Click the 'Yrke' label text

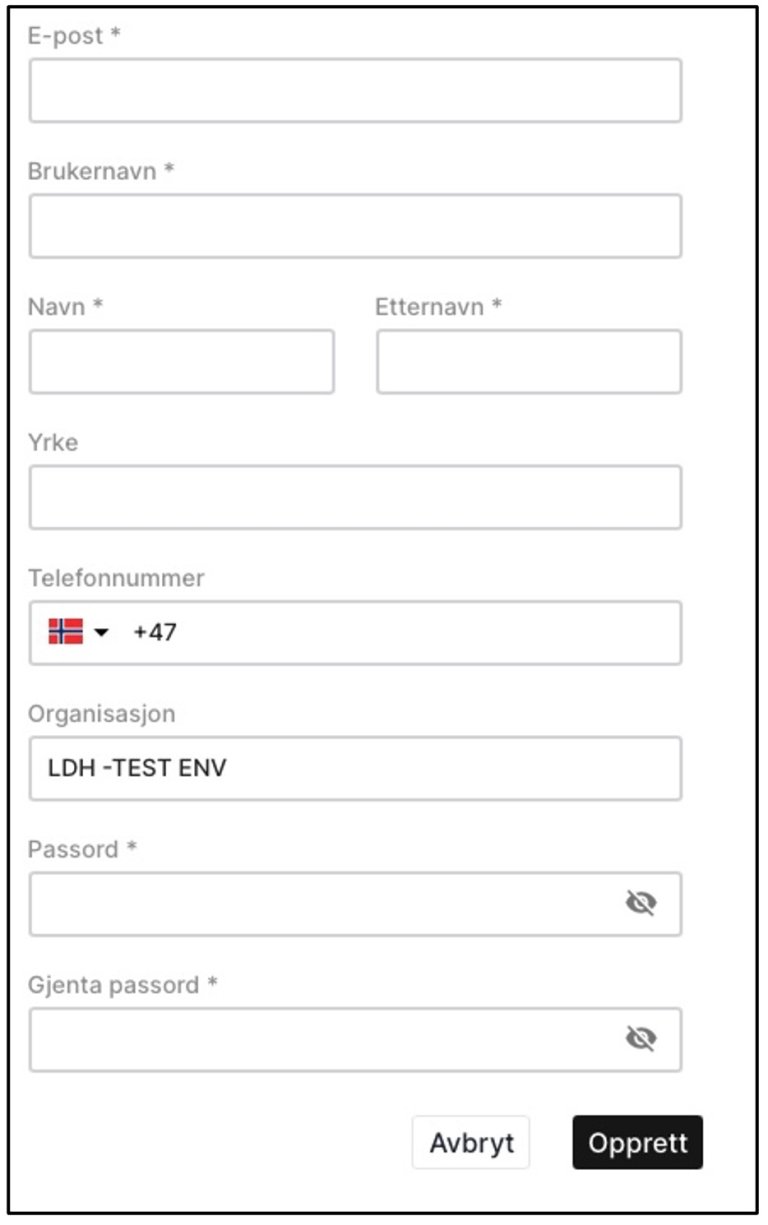point(53,442)
